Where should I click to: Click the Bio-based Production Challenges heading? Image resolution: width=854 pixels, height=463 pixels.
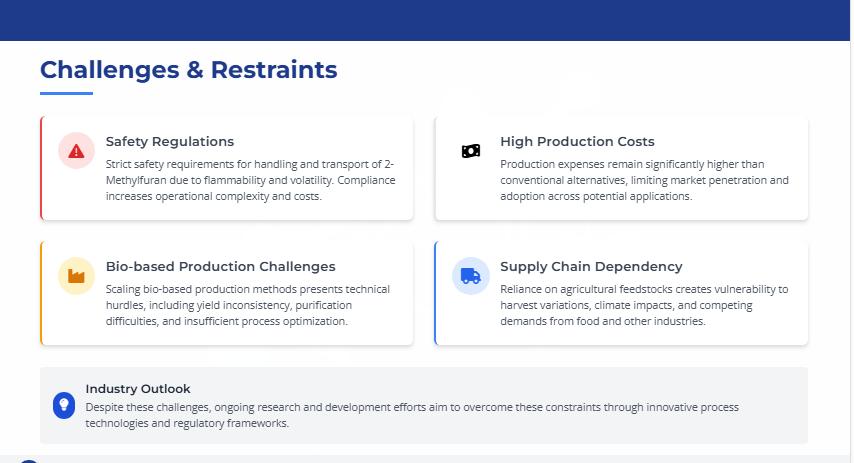point(220,267)
